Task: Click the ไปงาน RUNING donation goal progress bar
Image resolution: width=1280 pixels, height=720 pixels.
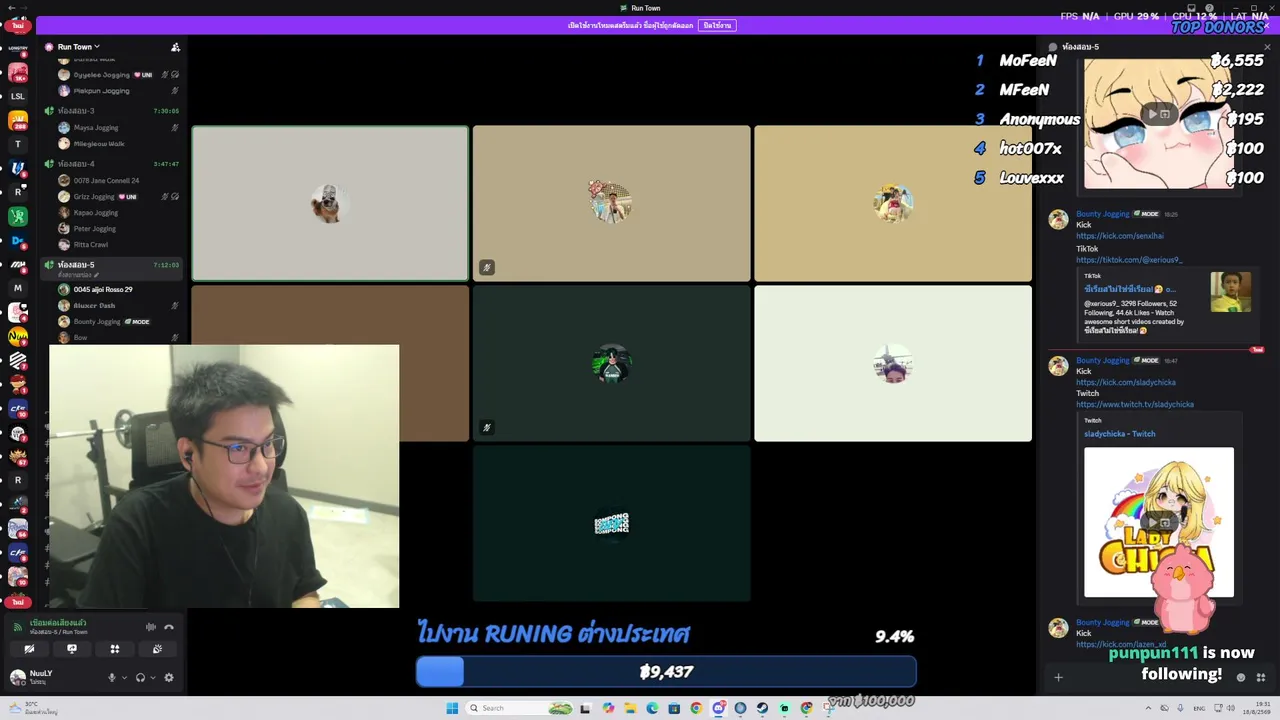Action: point(666,672)
